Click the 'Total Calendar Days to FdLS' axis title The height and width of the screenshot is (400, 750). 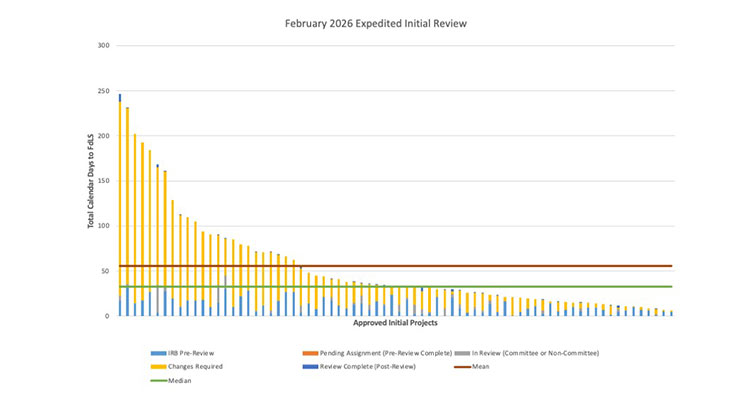(90, 181)
